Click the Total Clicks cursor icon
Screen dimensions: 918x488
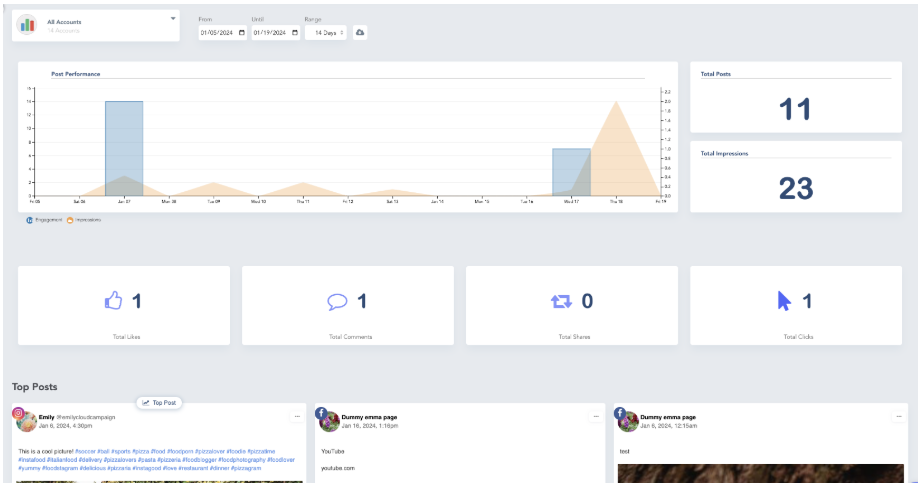coord(784,301)
